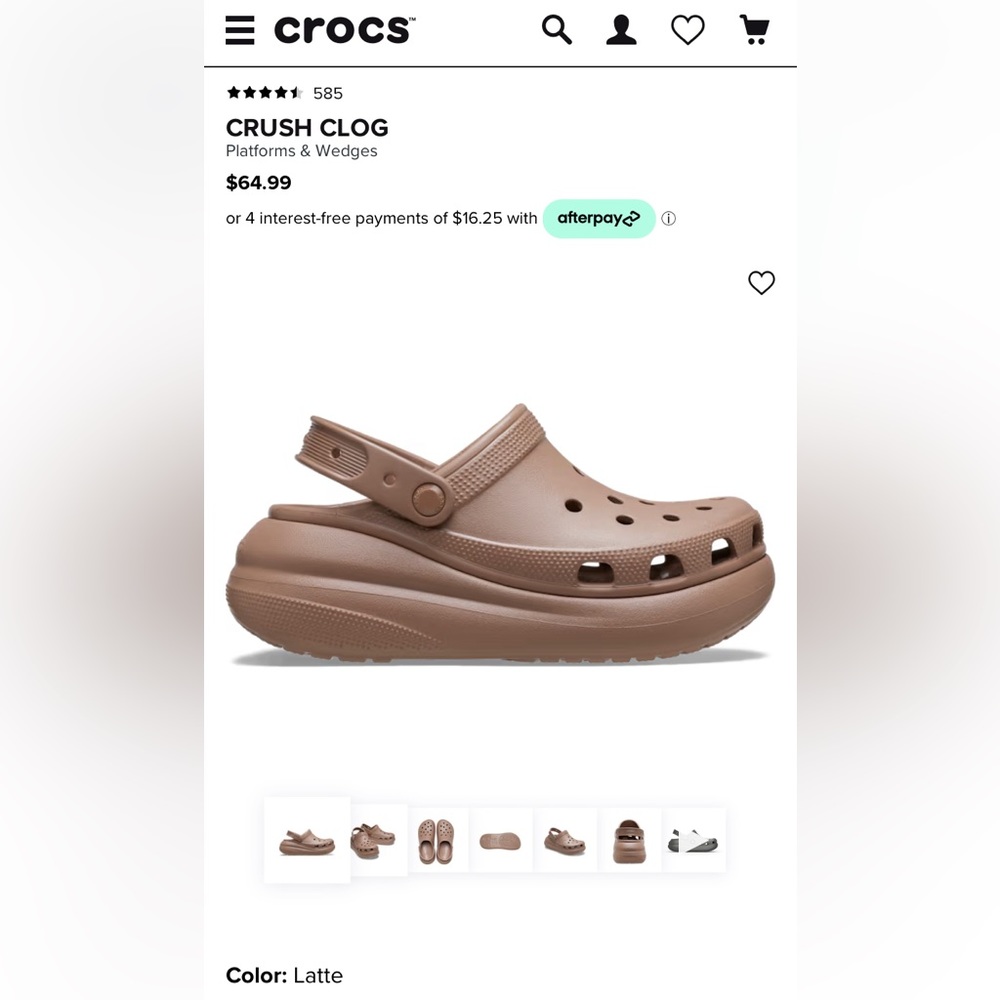Open the search icon
This screenshot has height=1000, width=1000.
(556, 30)
